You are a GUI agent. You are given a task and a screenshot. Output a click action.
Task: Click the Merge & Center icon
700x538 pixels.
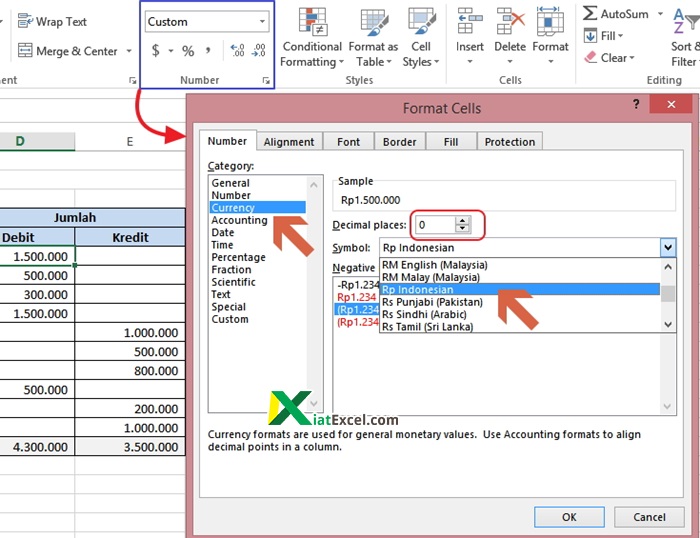point(25,50)
